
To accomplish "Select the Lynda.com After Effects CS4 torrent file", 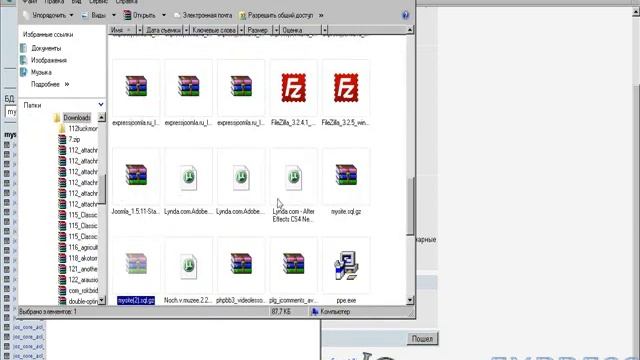I will click(x=293, y=177).
